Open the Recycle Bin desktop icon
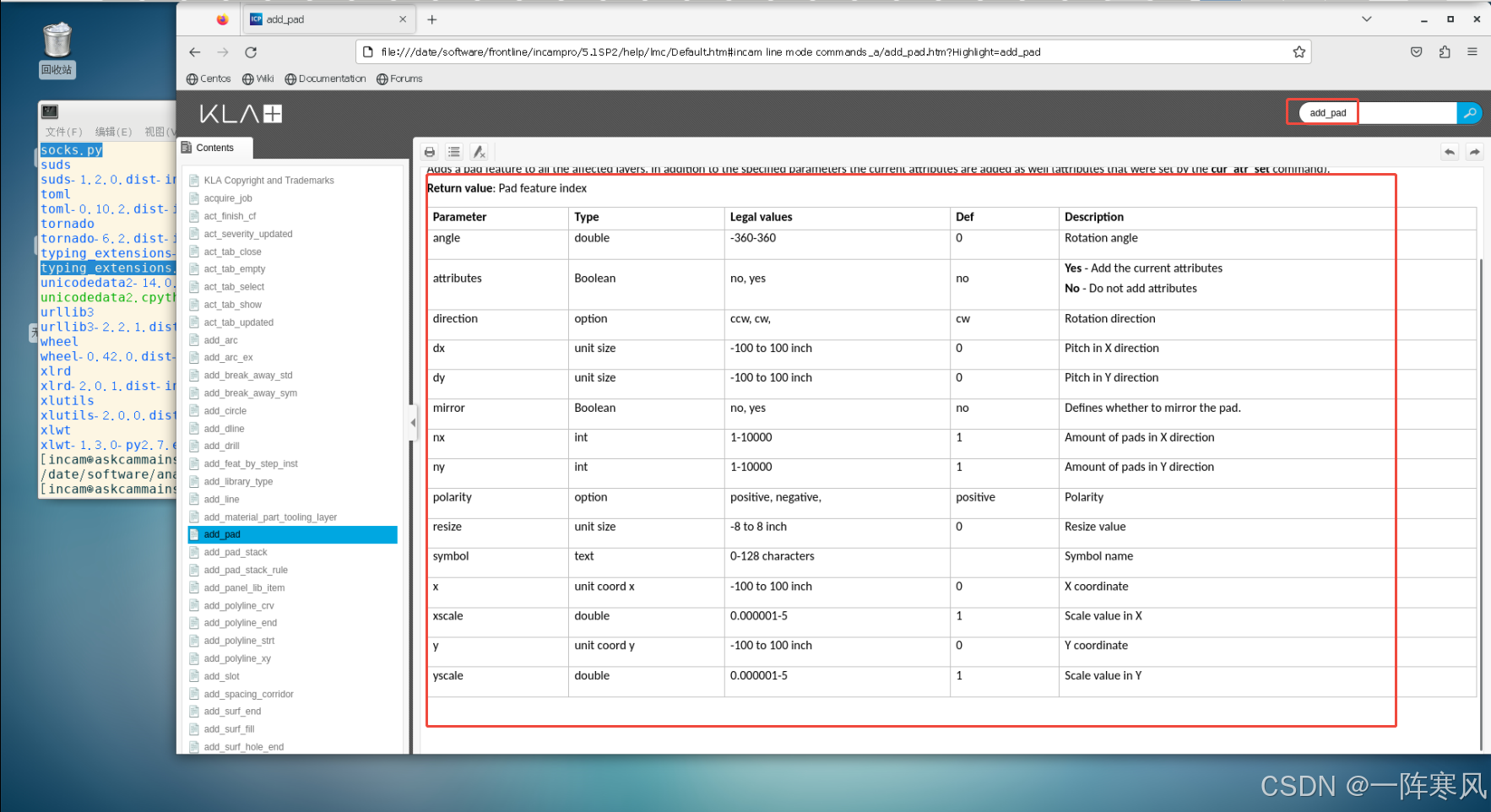The height and width of the screenshot is (812, 1491). pyautogui.click(x=57, y=50)
